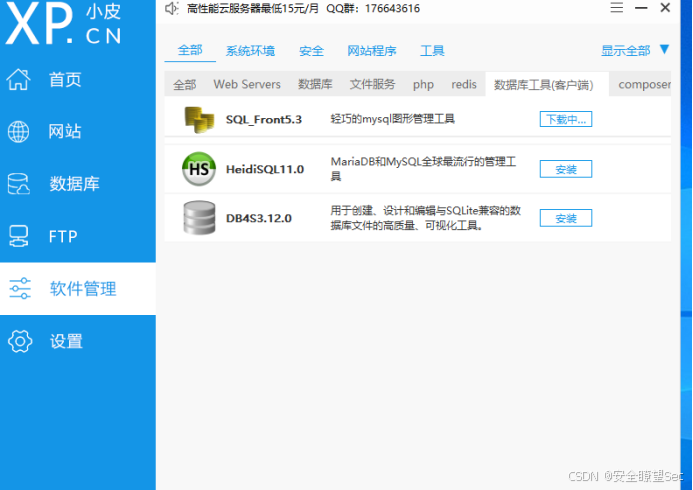Switch to the 安全 tab

311,51
